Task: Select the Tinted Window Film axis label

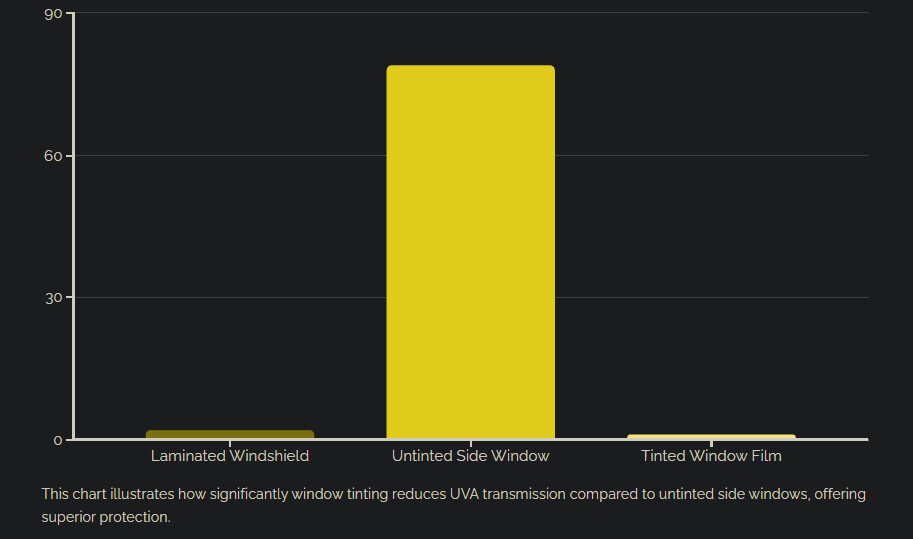Action: [711, 456]
